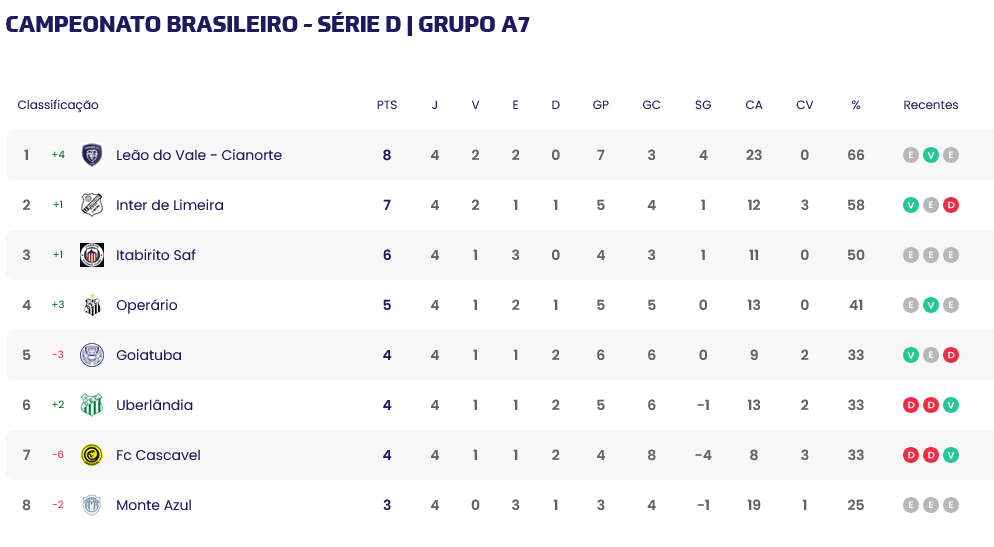Viewport: 994px width, 547px height.
Task: Click the Uberlândia green crest icon
Action: 92,405
